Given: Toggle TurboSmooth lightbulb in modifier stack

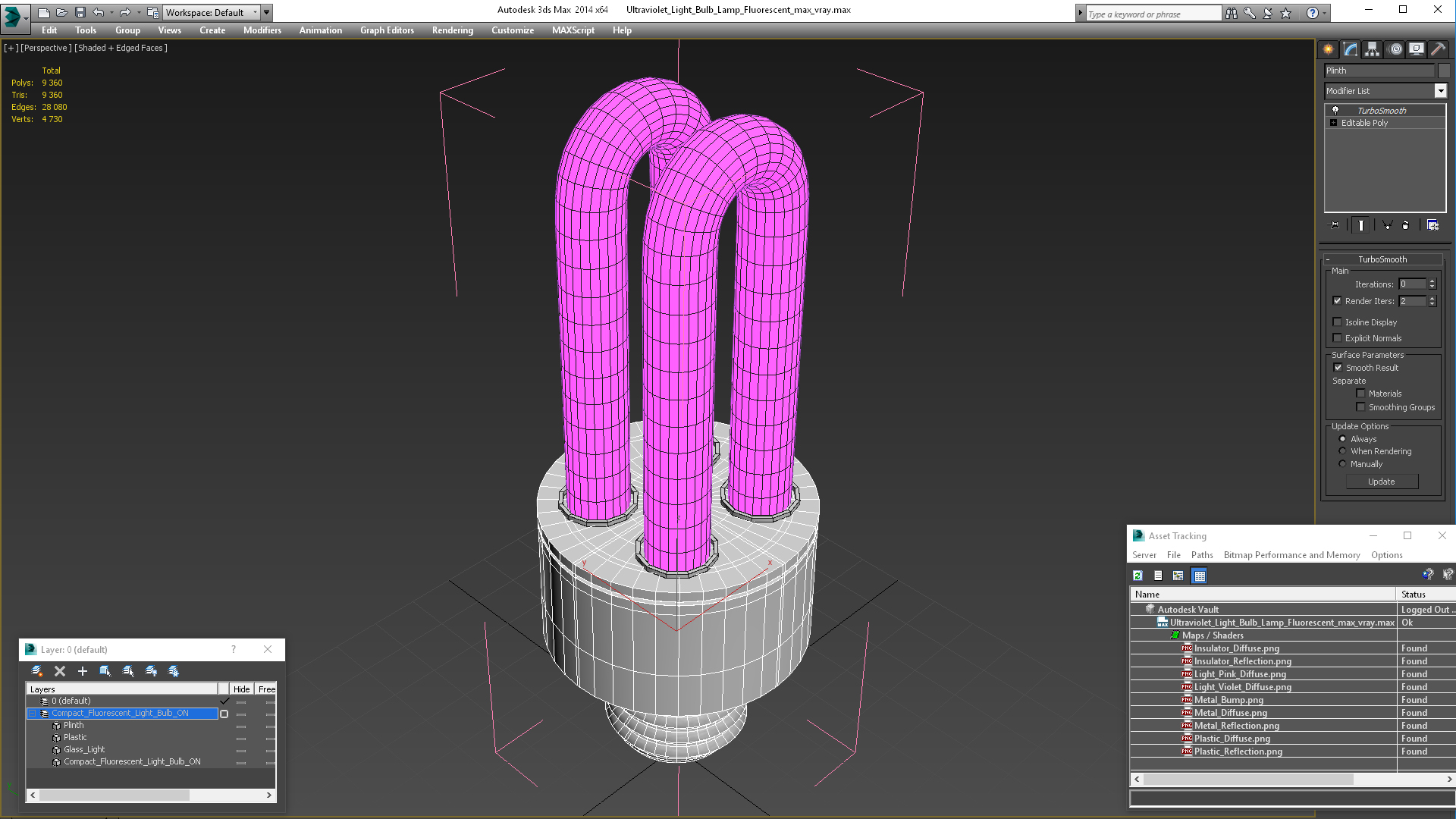Looking at the screenshot, I should (1335, 111).
